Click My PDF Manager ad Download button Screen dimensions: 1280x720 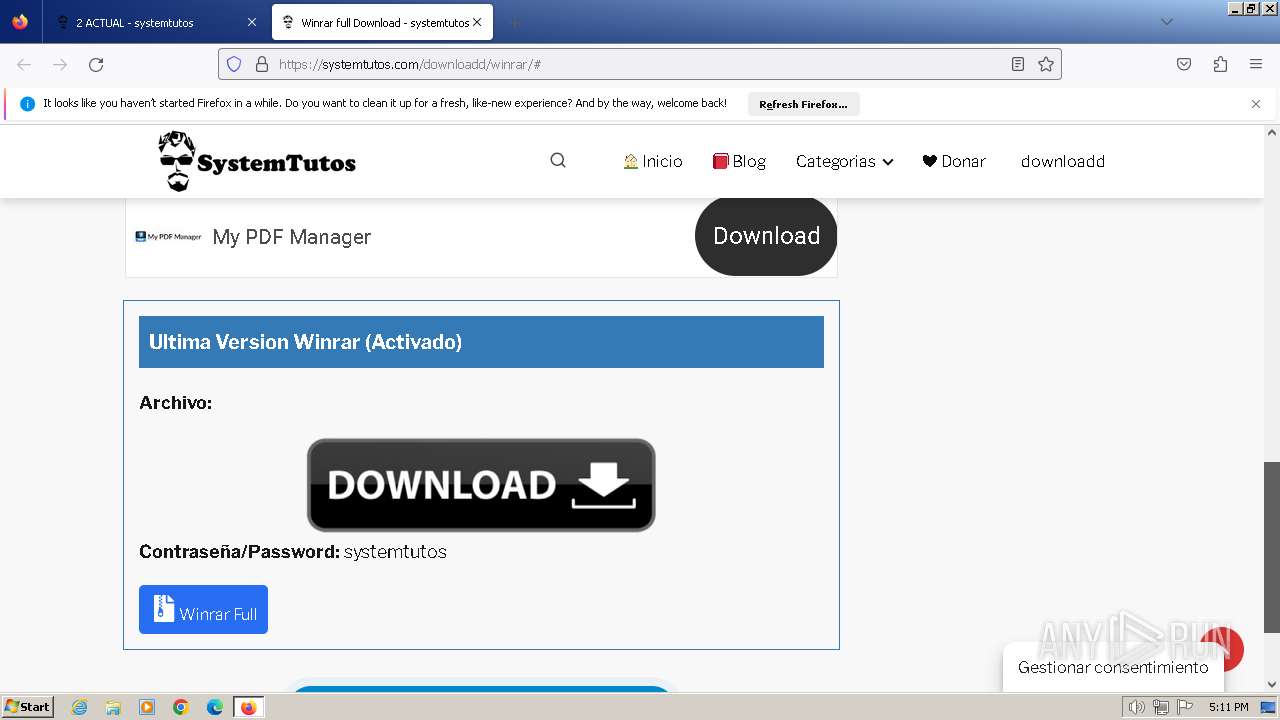766,236
